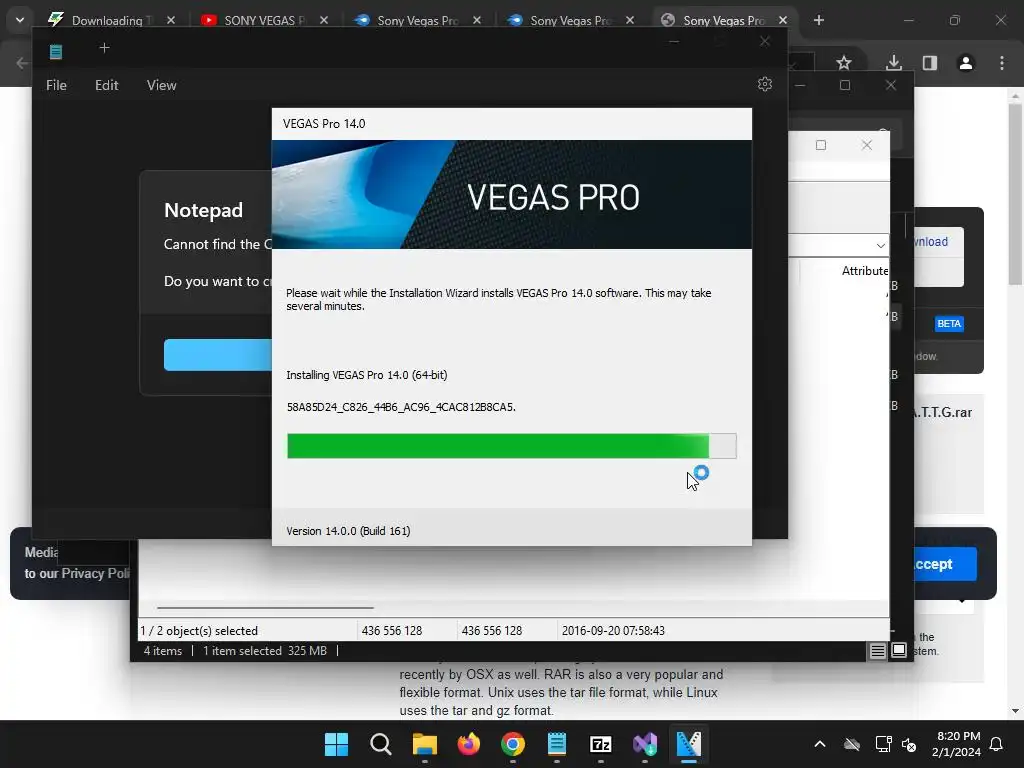The width and height of the screenshot is (1024, 768).
Task: Click the '4 items' Explorer status text
Action: [x=163, y=650]
